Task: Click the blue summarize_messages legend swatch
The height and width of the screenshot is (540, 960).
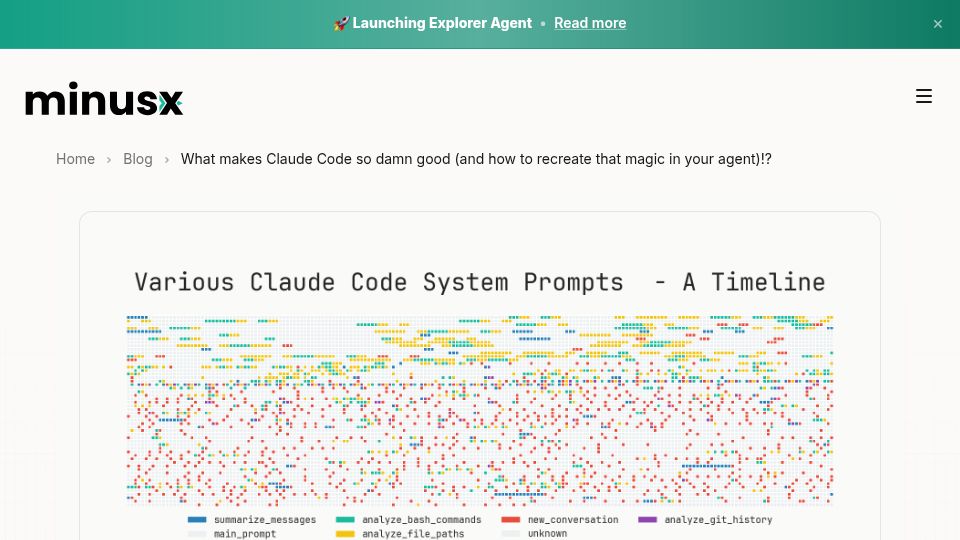Action: point(197,520)
